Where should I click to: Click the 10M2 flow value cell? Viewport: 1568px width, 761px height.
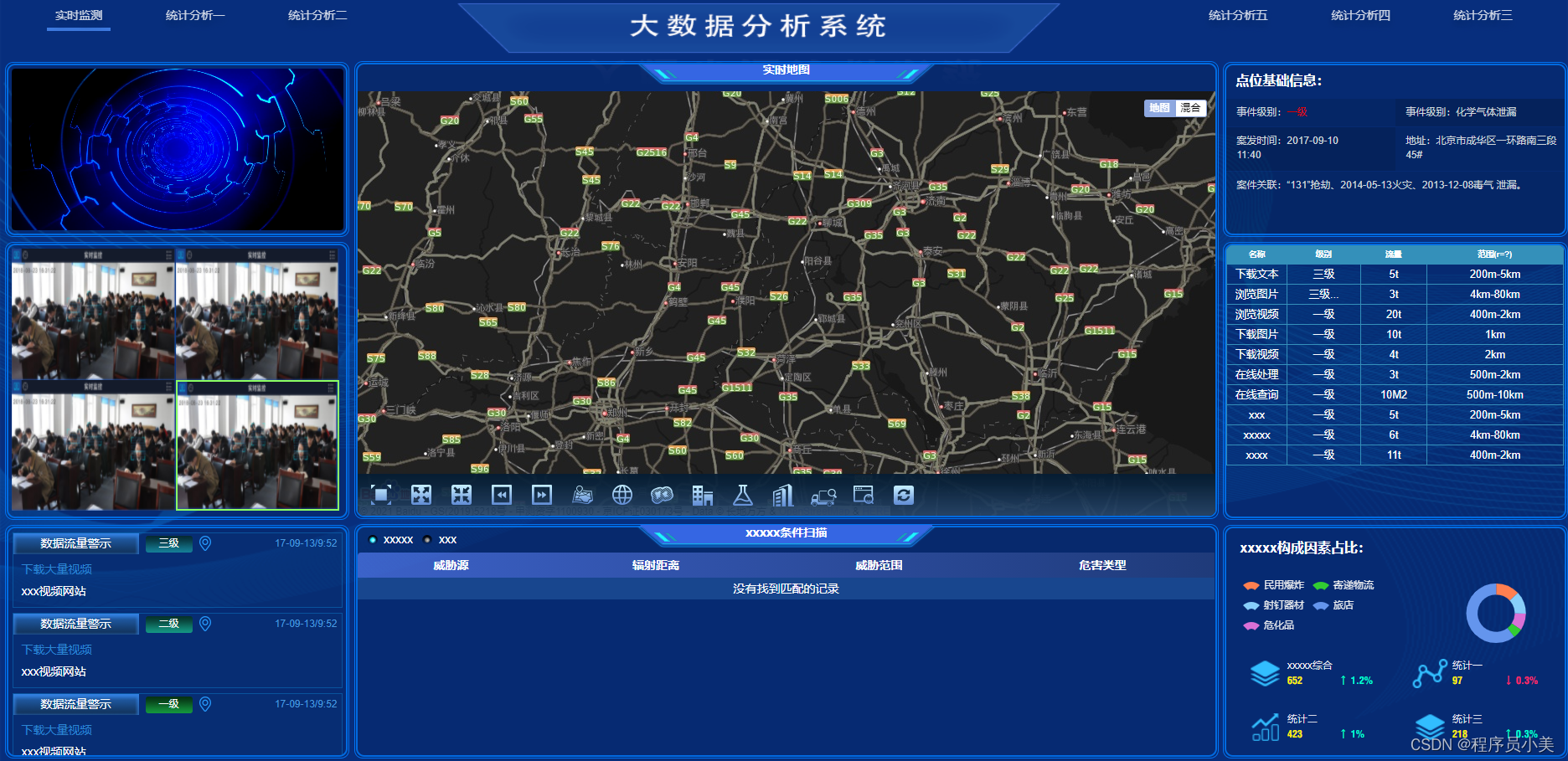click(x=1394, y=394)
